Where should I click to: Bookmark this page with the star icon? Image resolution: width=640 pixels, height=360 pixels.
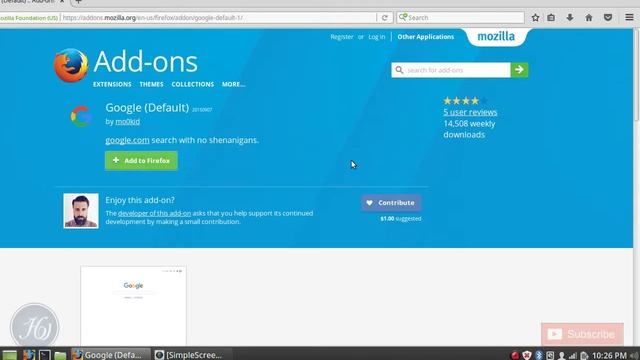point(535,18)
